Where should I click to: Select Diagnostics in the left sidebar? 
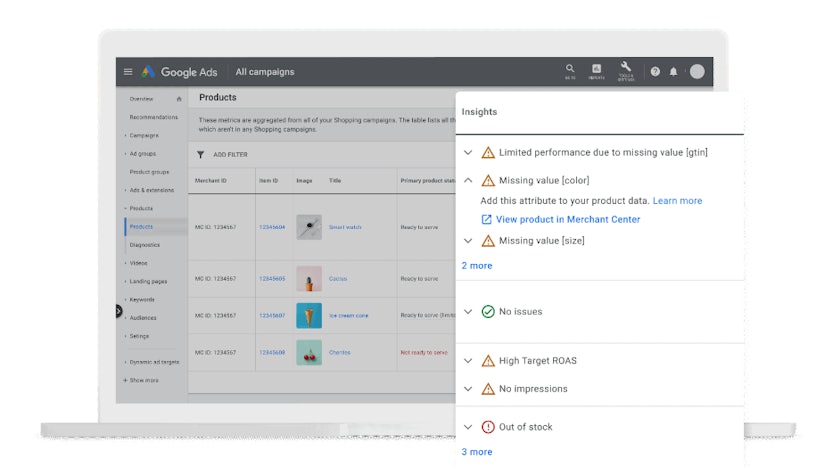[x=144, y=245]
